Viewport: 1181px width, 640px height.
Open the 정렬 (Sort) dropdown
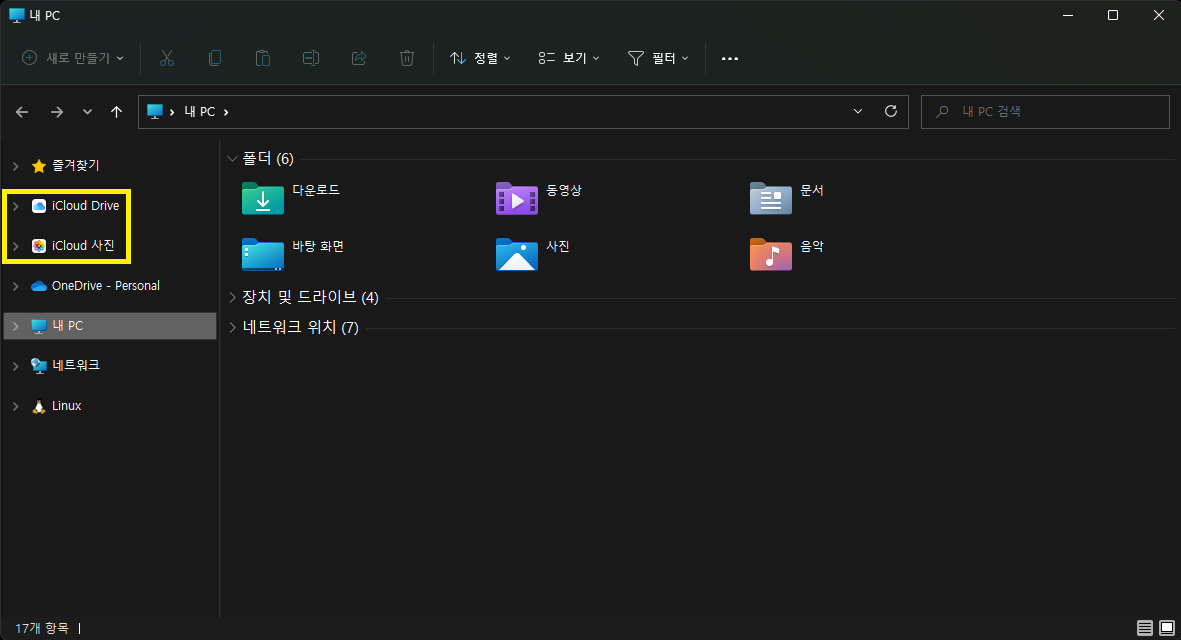pos(479,58)
